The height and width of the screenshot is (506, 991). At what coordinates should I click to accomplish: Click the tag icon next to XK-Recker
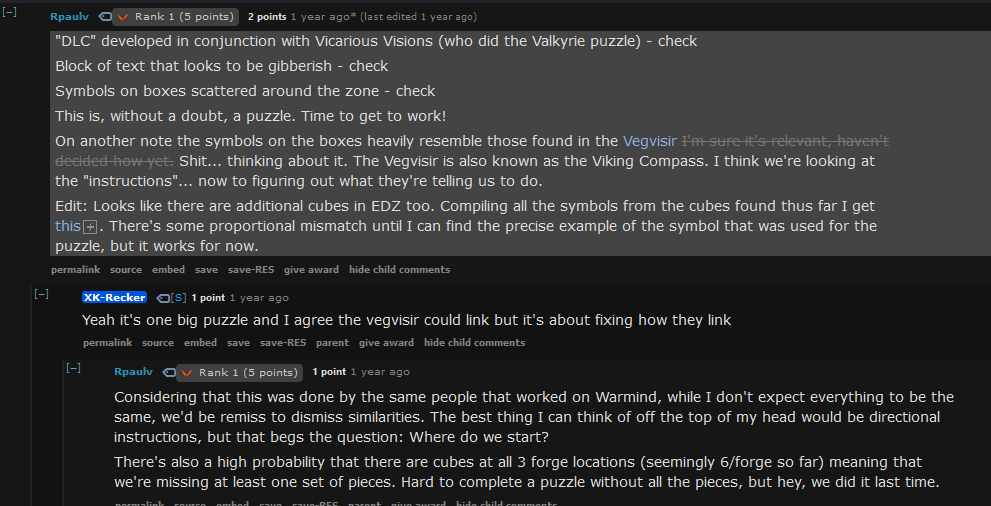click(161, 298)
